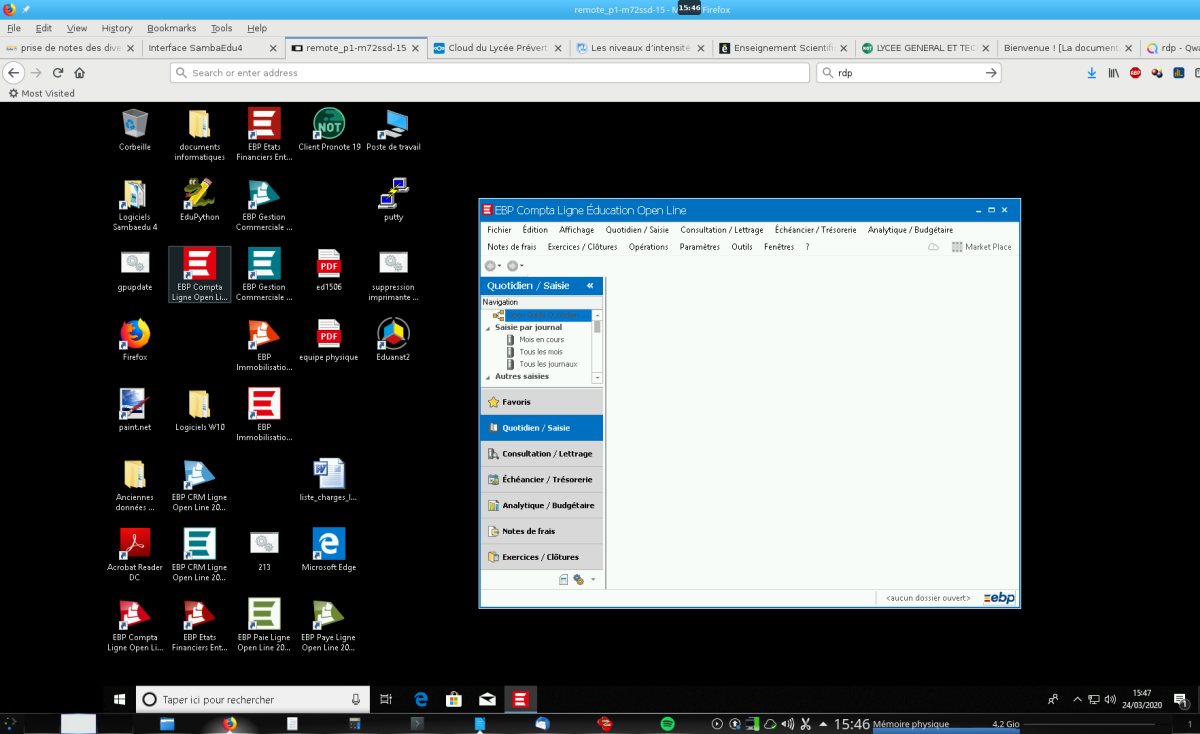
Task: Collapse the Autres saisies tree group
Action: pos(488,377)
